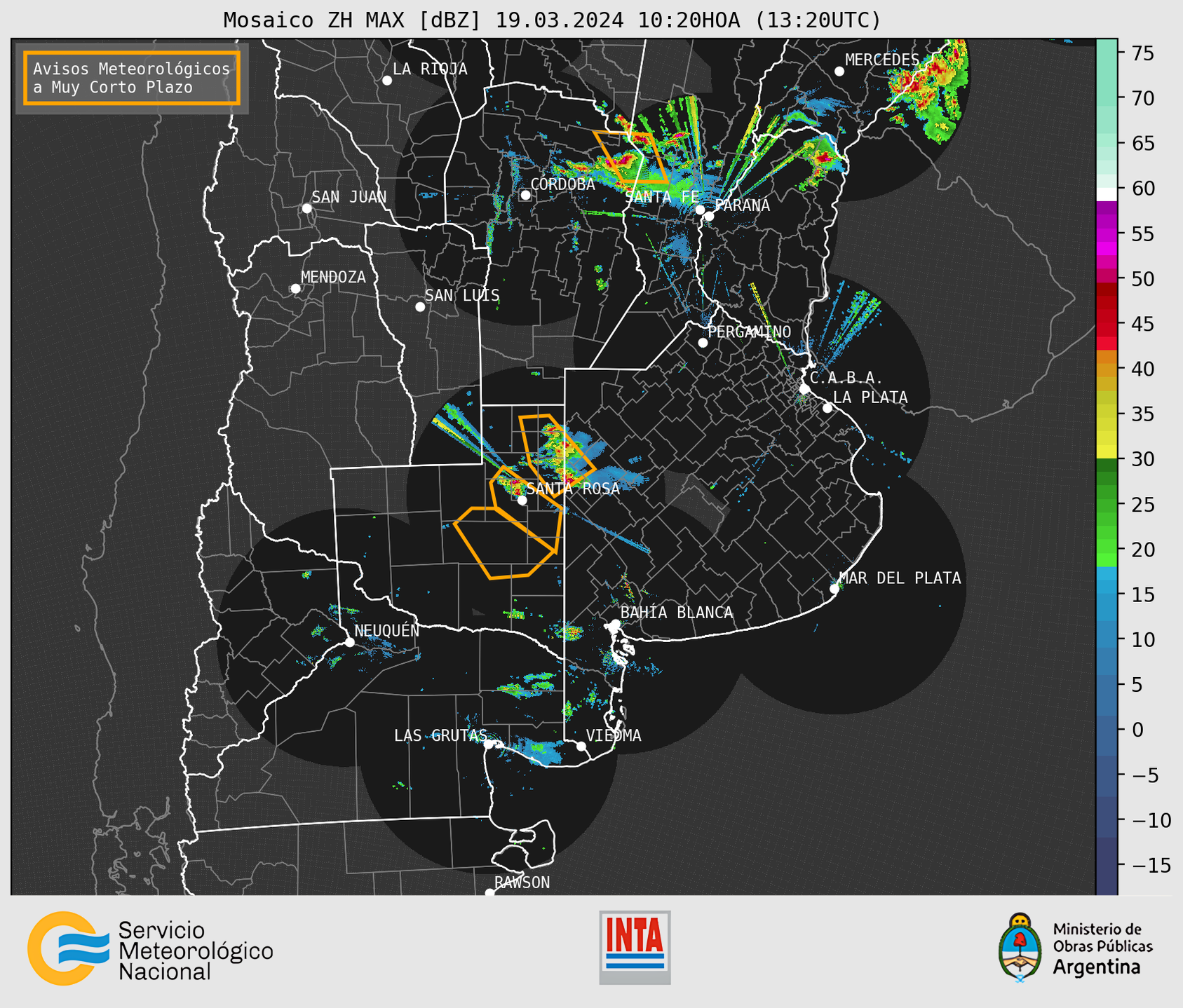The image size is (1183, 1008).
Task: Click the SANTA ROSA city marker dot
Action: 522,500
